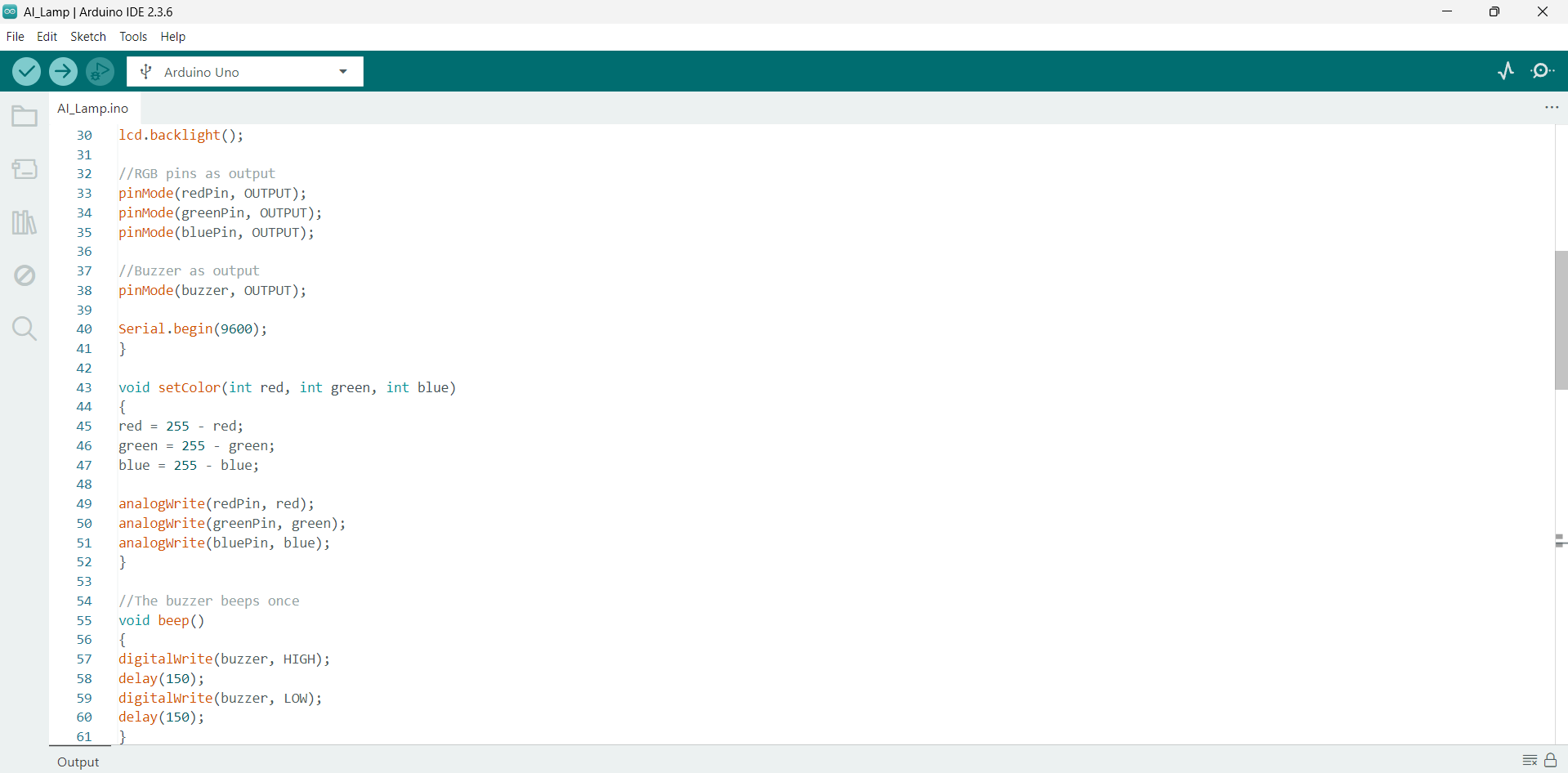Click the Output panel header label
This screenshot has height=773, width=1568.
(78, 762)
